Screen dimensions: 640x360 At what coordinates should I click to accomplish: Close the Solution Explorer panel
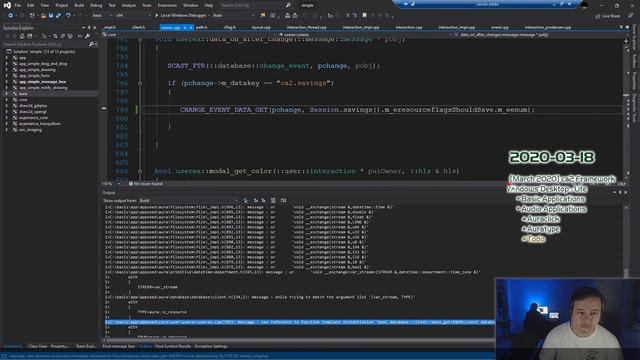95,28
